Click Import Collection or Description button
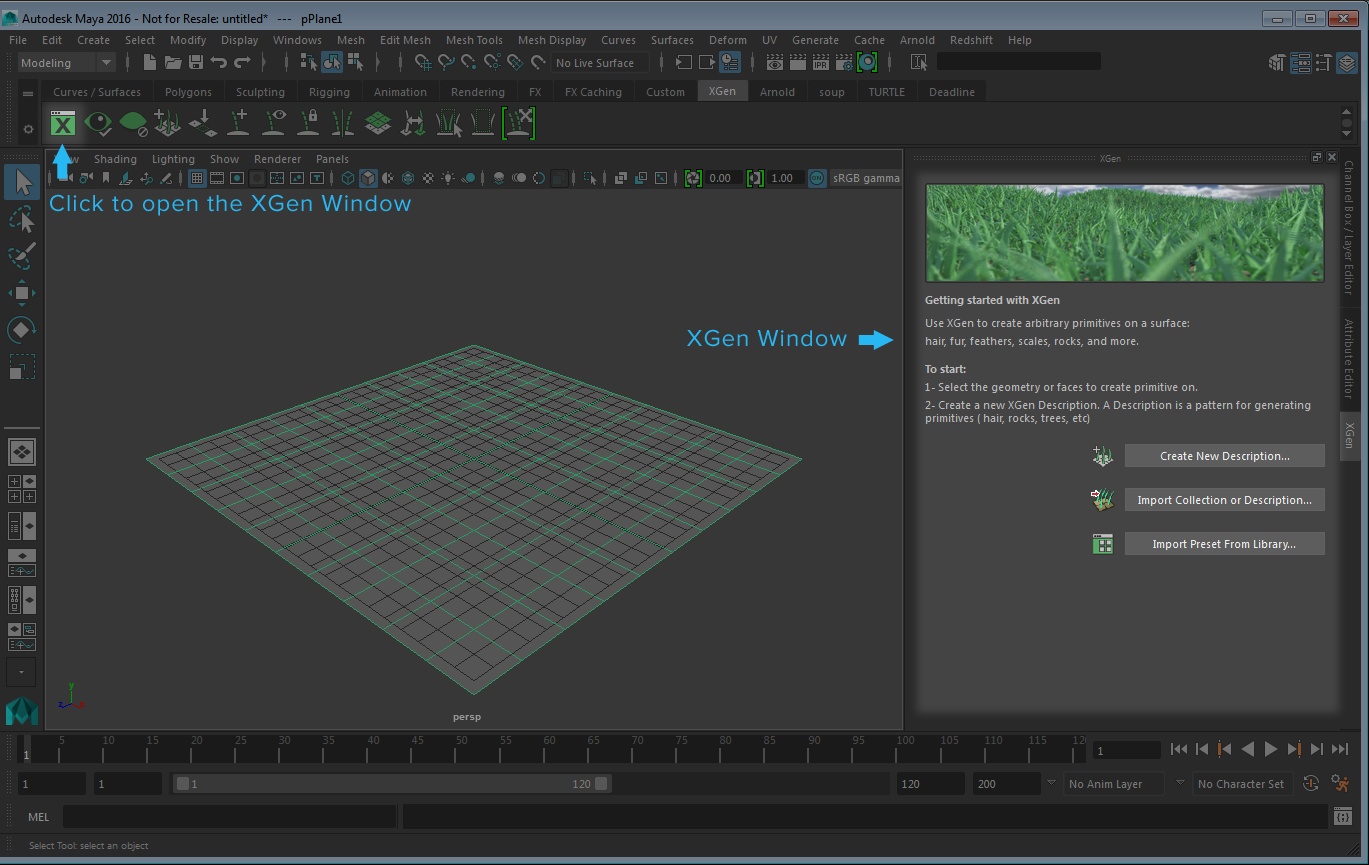This screenshot has width=1369, height=865. [1224, 500]
